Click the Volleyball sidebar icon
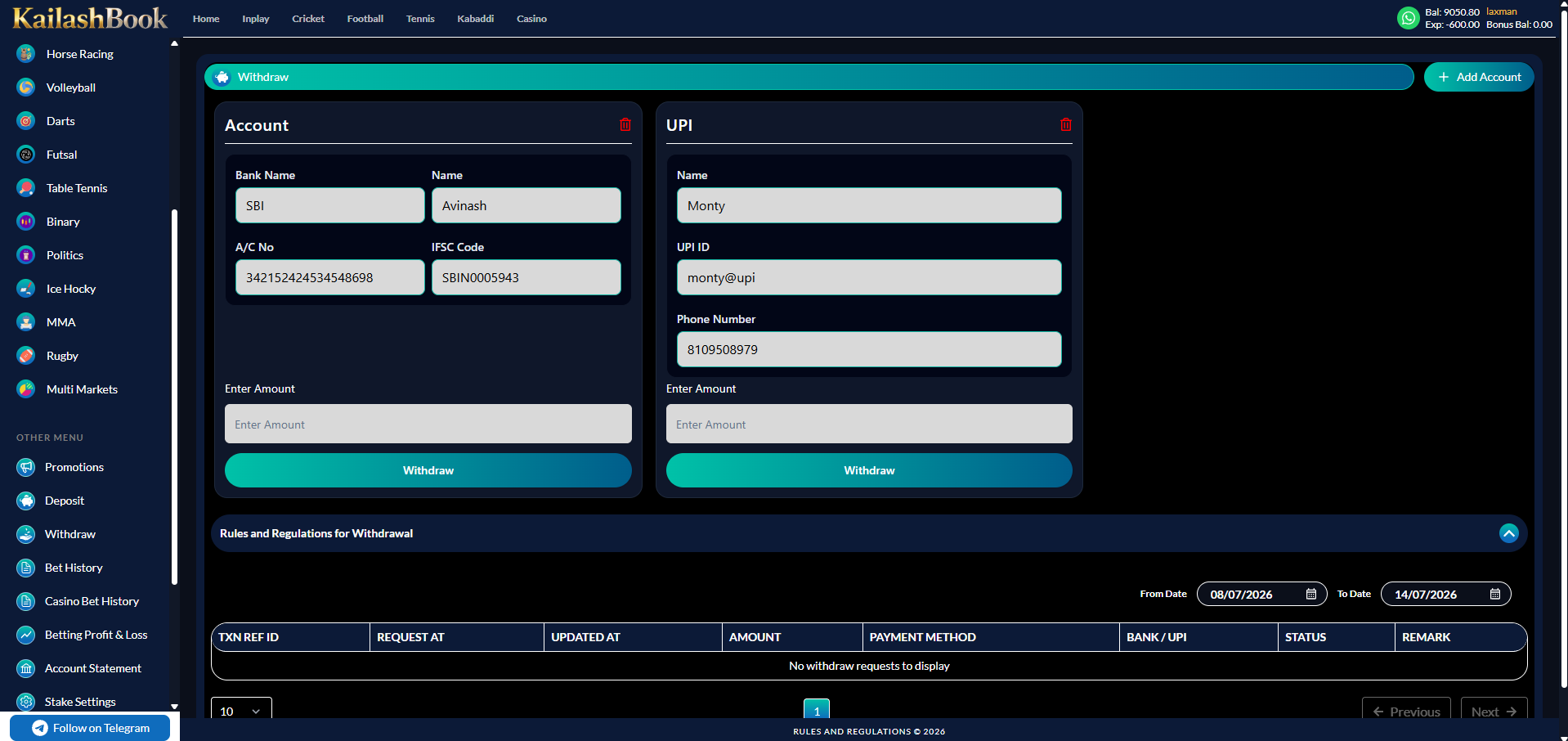 click(26, 88)
